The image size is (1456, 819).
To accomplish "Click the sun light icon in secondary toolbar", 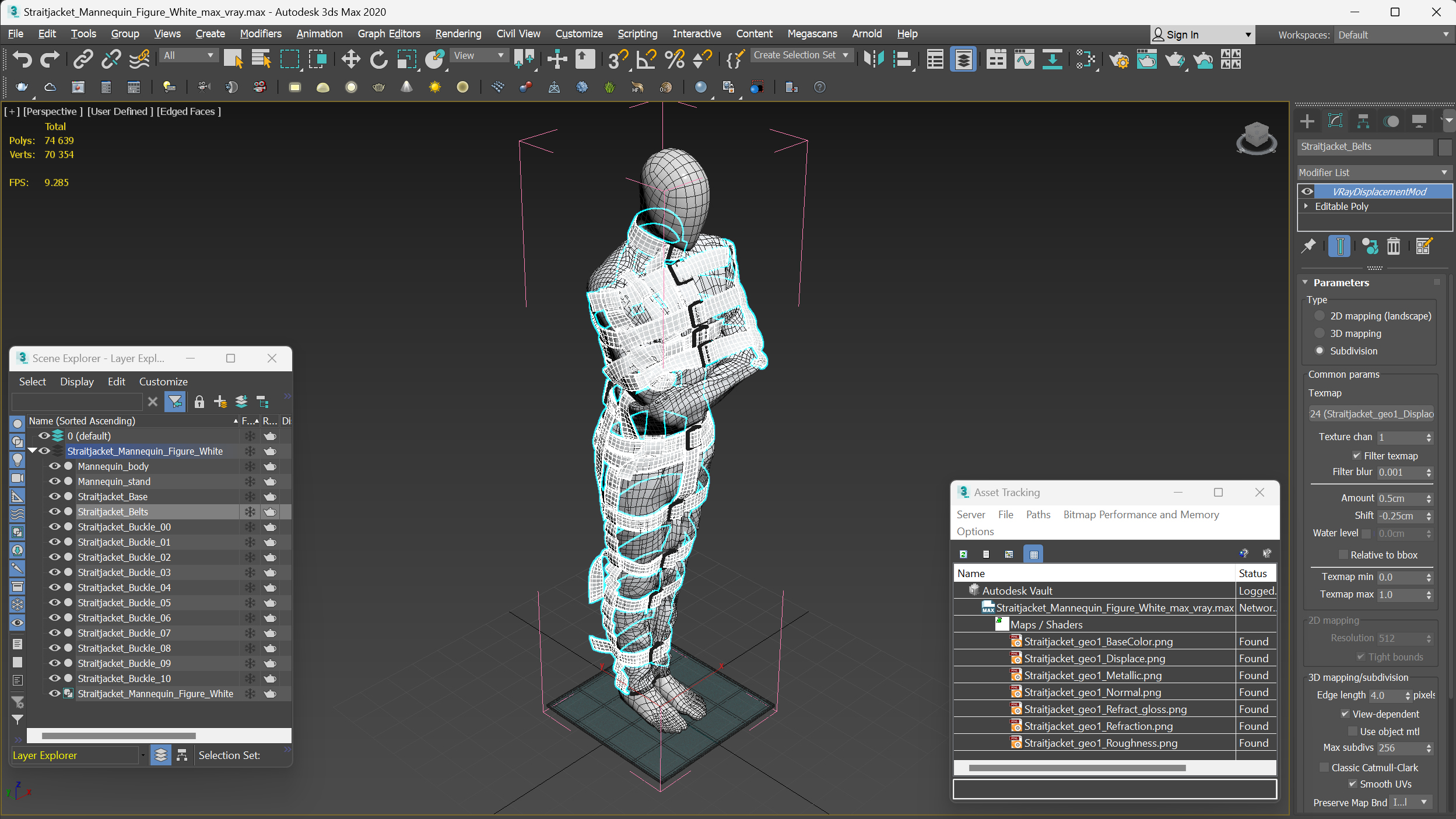I will click(435, 87).
